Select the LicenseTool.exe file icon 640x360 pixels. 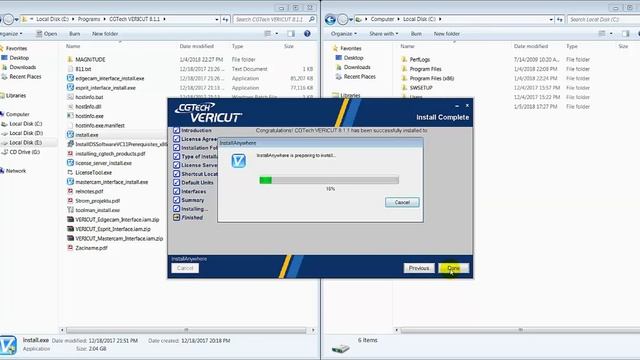70,172
